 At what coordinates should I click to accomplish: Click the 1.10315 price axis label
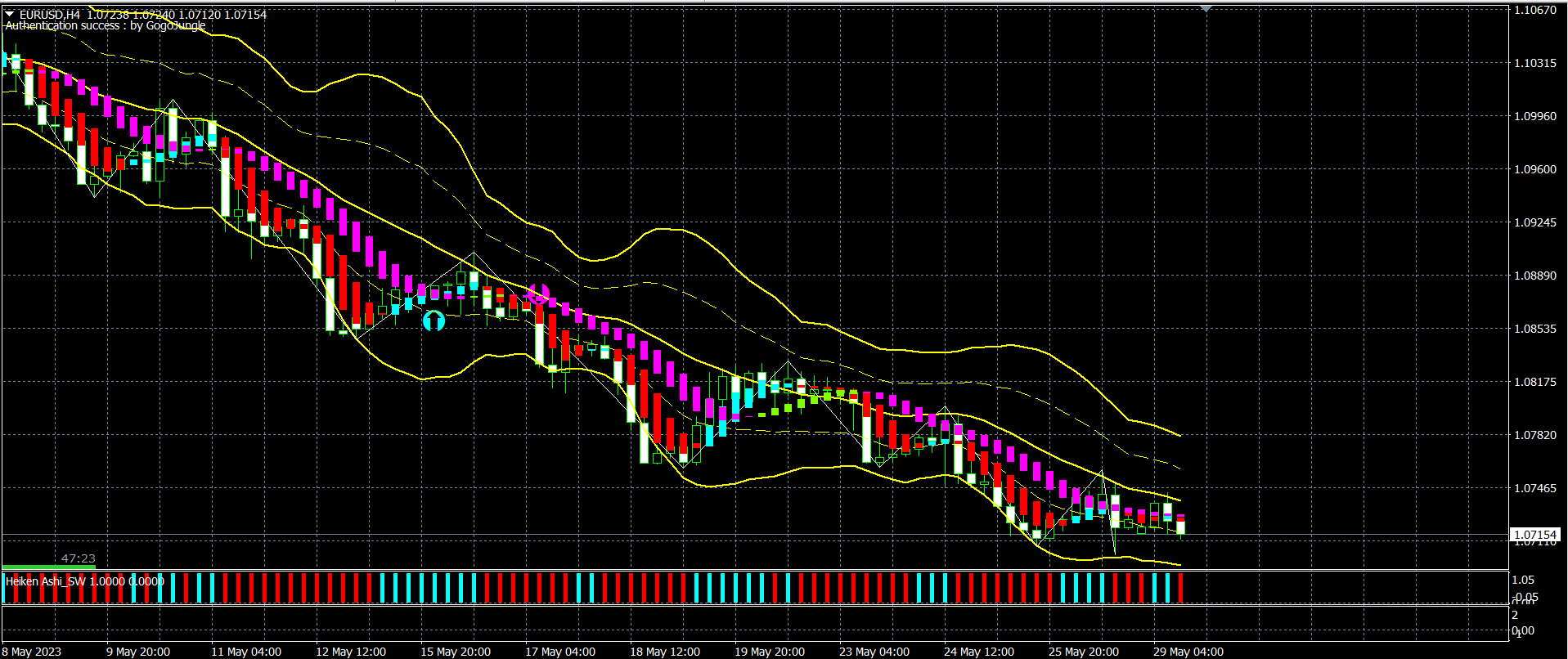(1534, 63)
